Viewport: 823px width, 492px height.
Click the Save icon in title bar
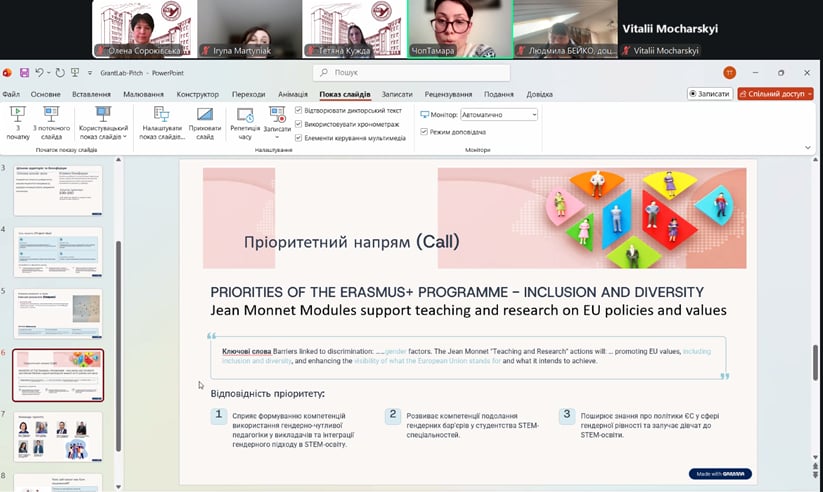[24, 72]
